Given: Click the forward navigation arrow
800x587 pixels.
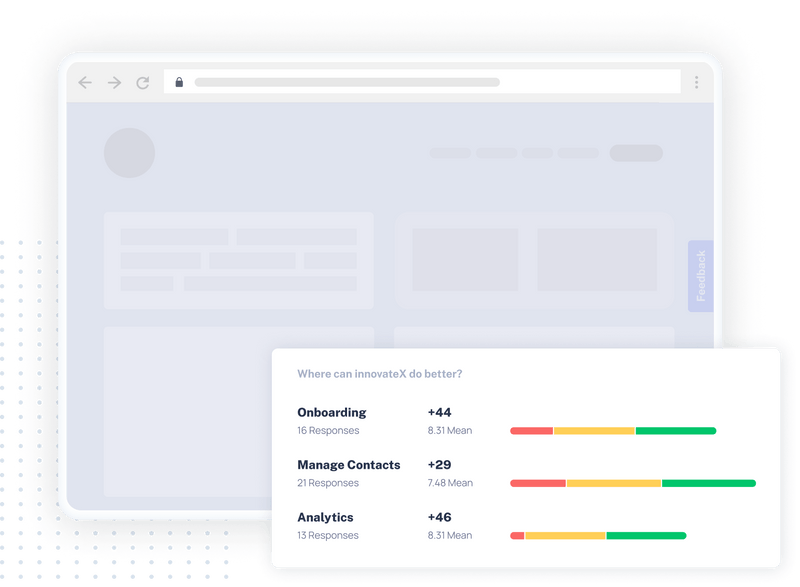Looking at the screenshot, I should coord(113,82).
